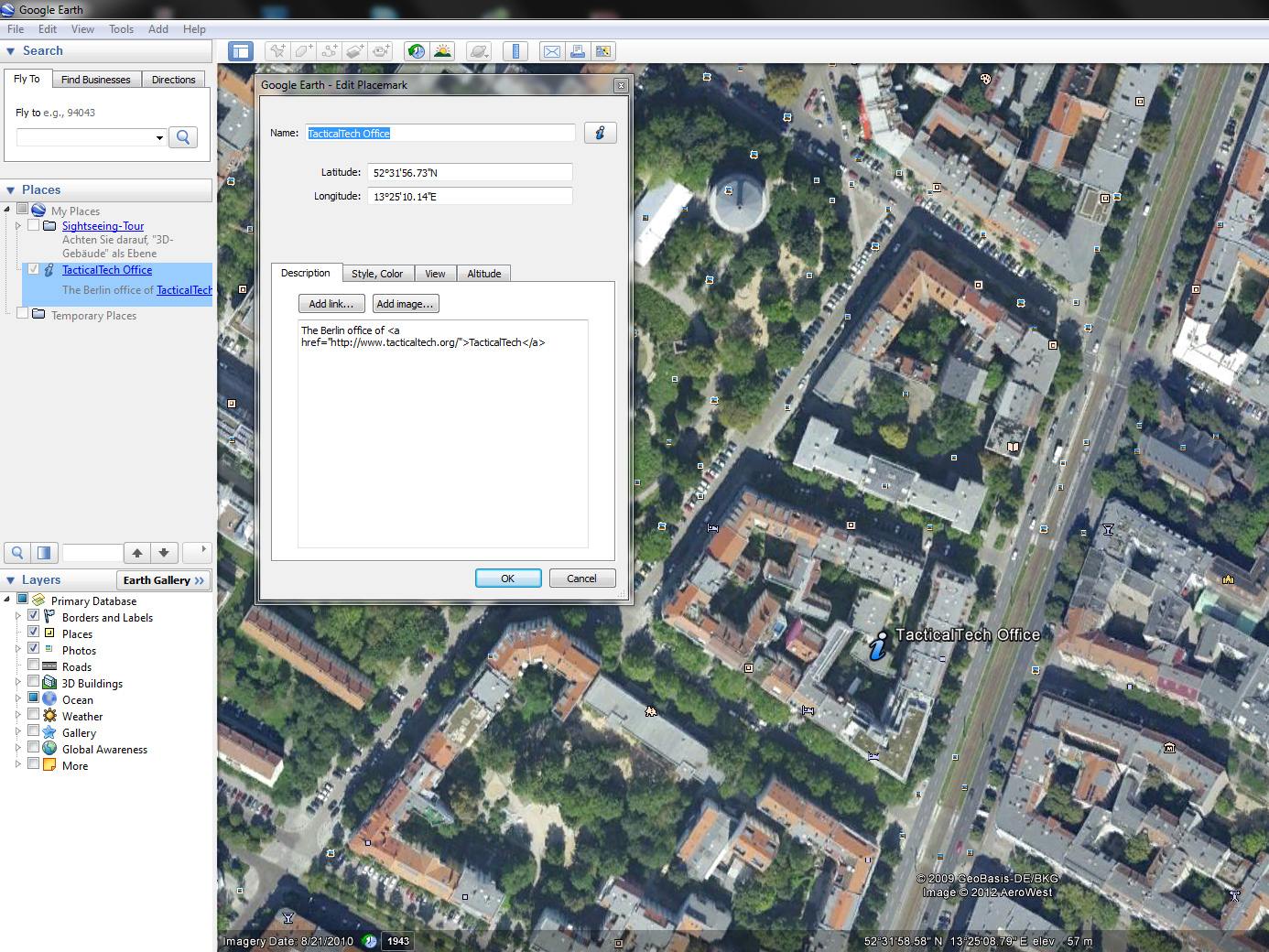Viewport: 1269px width, 952px height.
Task: Click the Places panel search magnifier icon
Action: coord(17,553)
